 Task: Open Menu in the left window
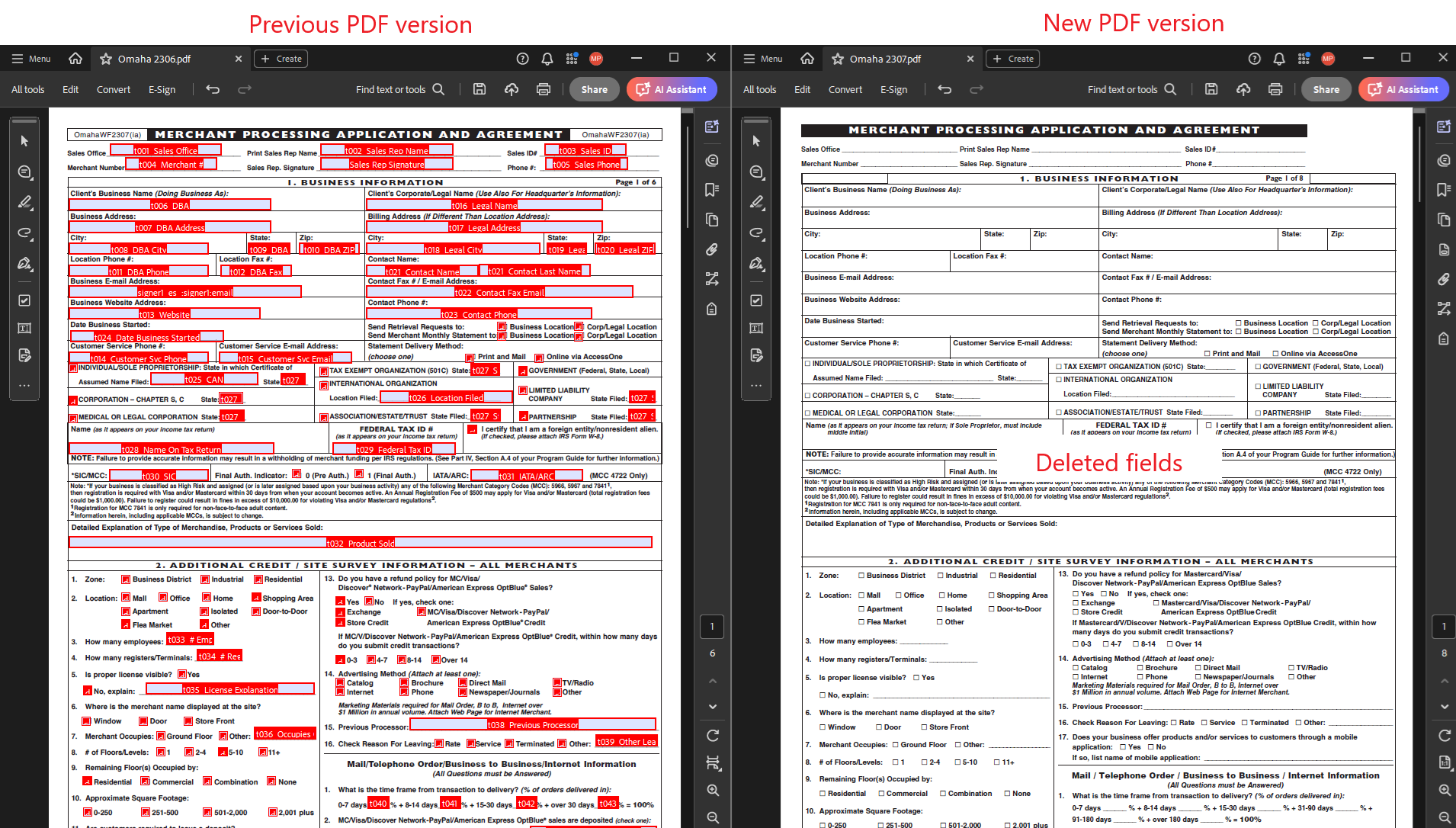(31, 59)
